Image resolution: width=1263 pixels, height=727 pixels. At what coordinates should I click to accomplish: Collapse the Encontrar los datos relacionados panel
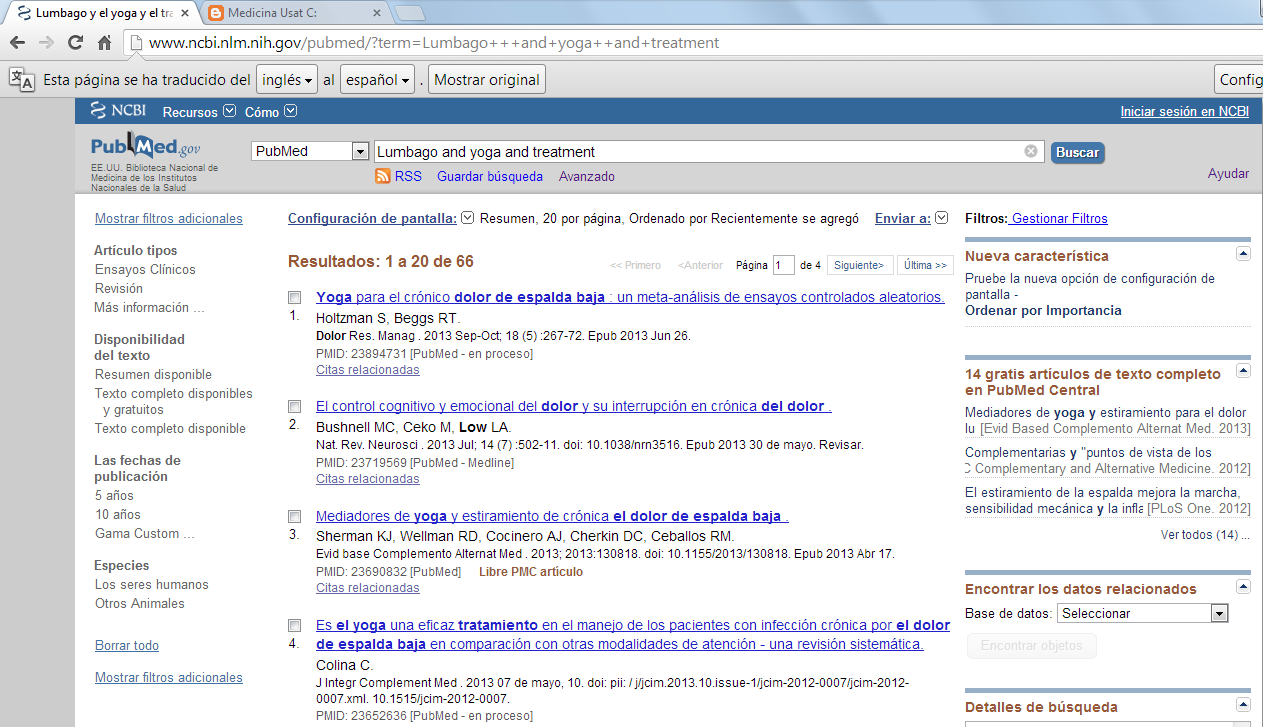(x=1243, y=587)
